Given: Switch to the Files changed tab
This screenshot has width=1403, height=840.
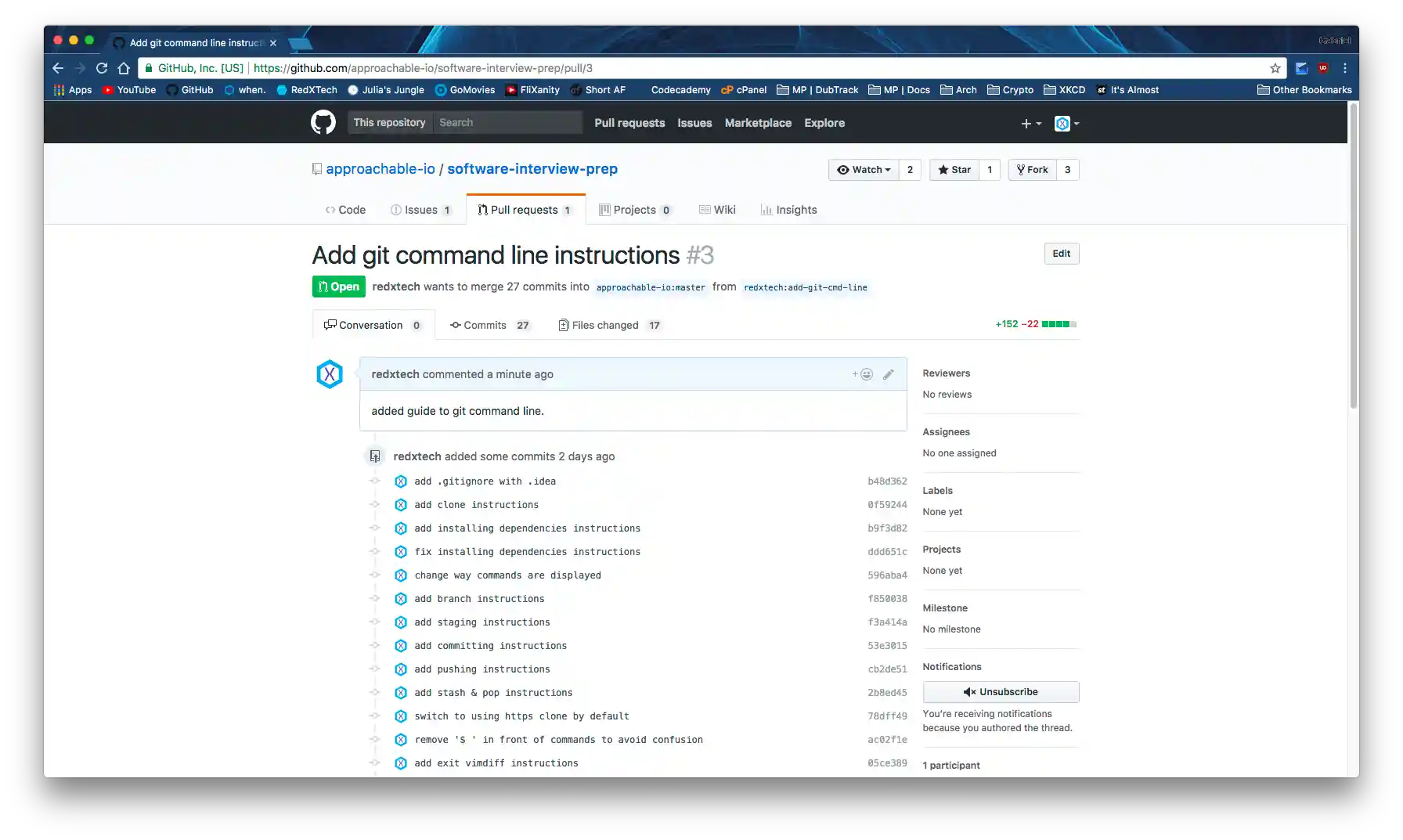Looking at the screenshot, I should click(x=609, y=326).
